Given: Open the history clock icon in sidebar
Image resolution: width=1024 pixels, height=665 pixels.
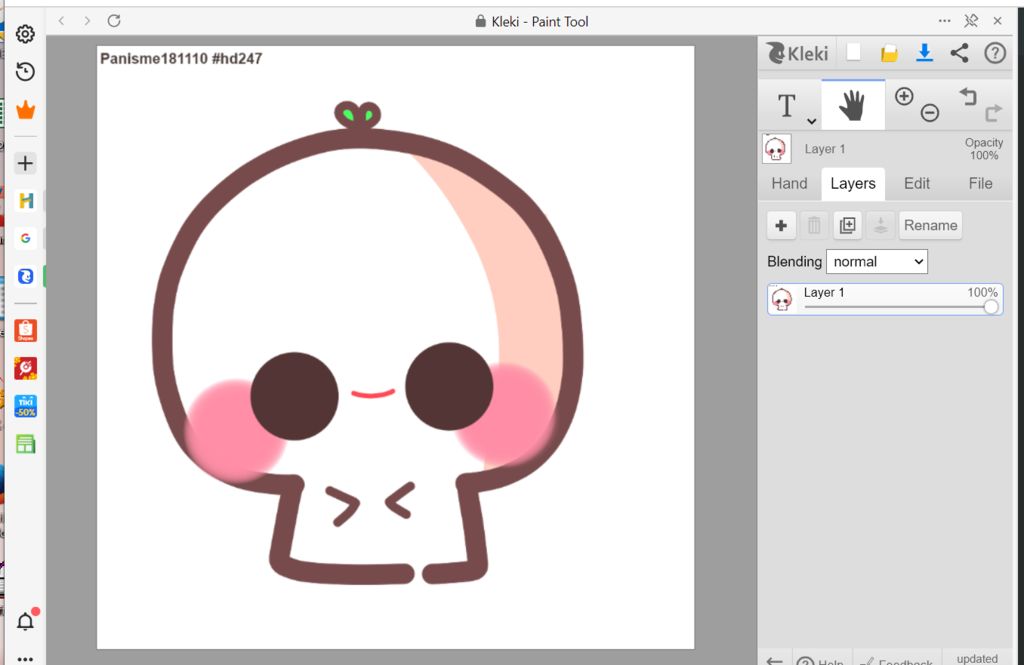Looking at the screenshot, I should coord(25,71).
